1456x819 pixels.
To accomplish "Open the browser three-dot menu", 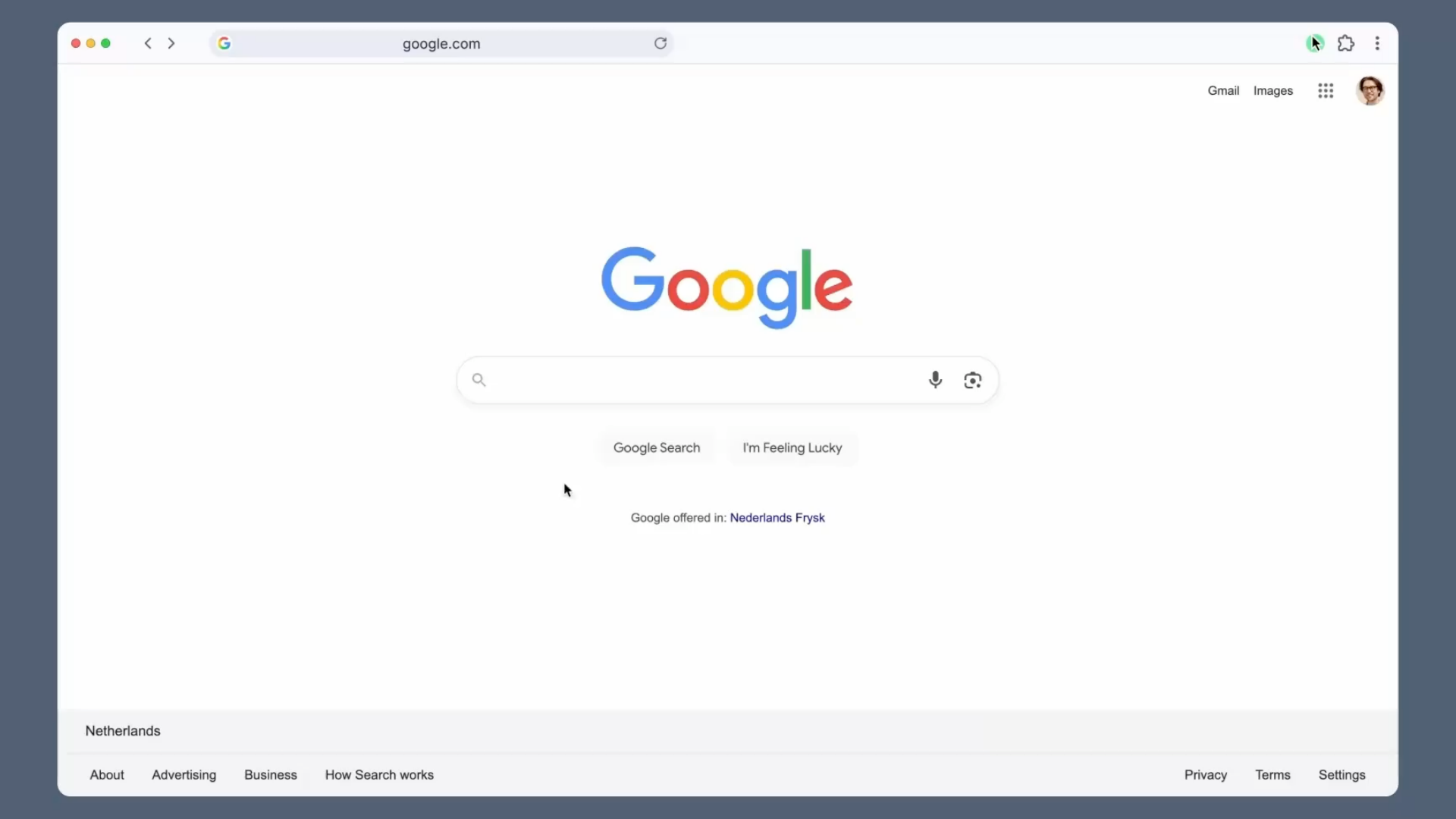I will (x=1377, y=43).
